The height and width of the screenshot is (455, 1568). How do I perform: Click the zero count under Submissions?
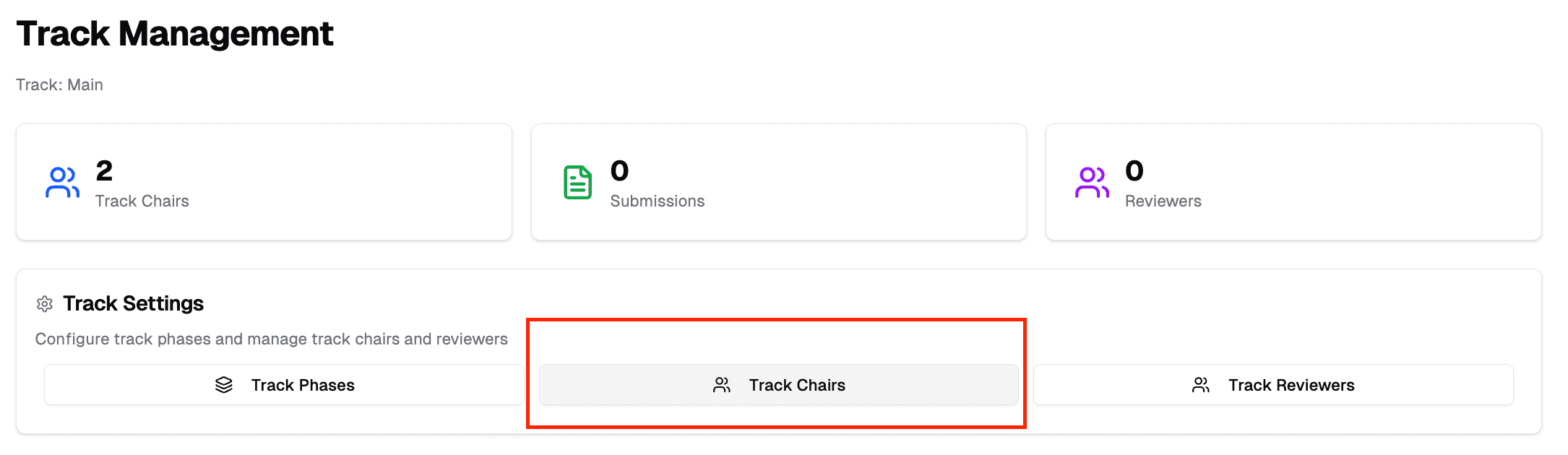(619, 170)
